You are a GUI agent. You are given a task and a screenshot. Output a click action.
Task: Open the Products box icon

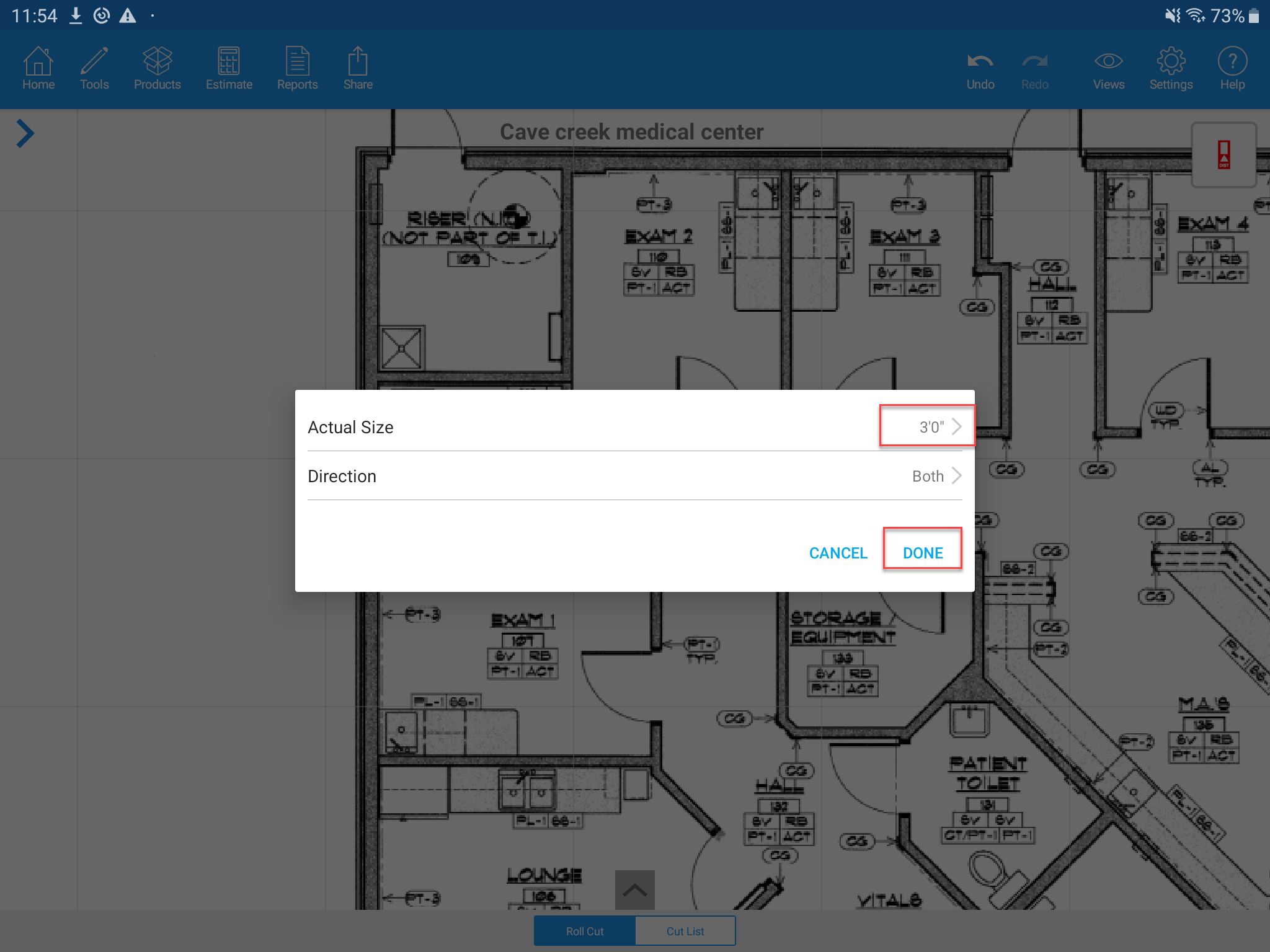pos(157,68)
